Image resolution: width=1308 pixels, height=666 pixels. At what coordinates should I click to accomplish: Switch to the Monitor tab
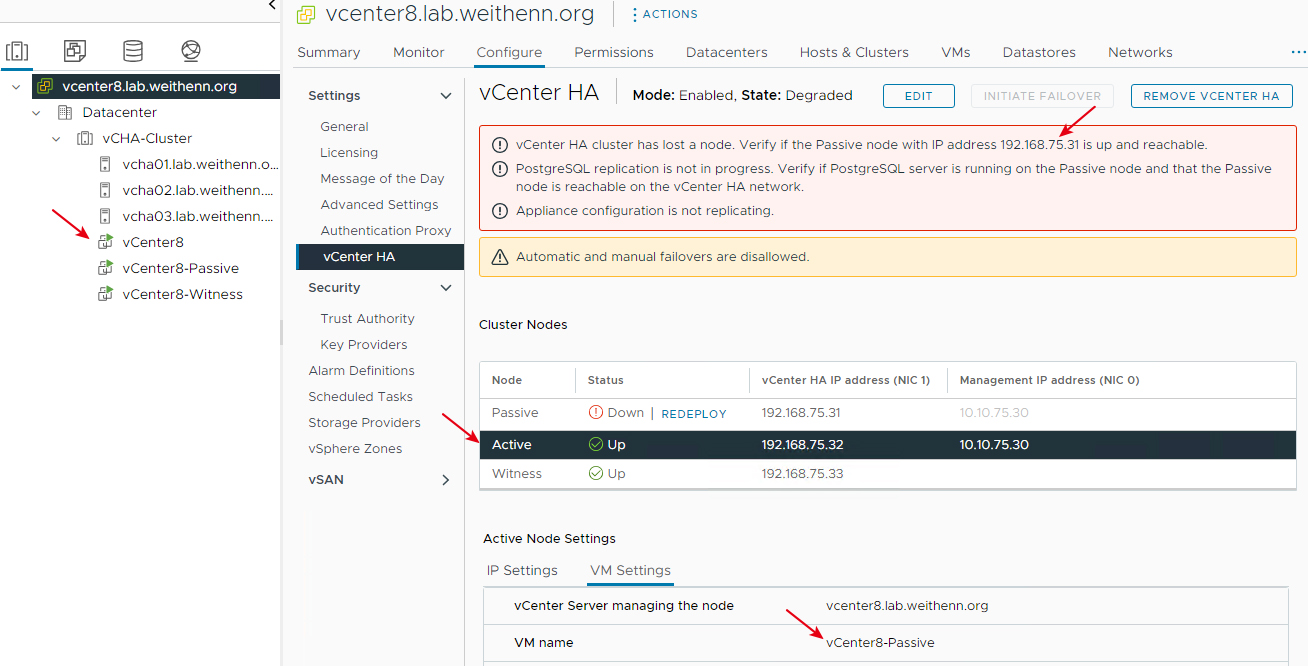point(418,52)
